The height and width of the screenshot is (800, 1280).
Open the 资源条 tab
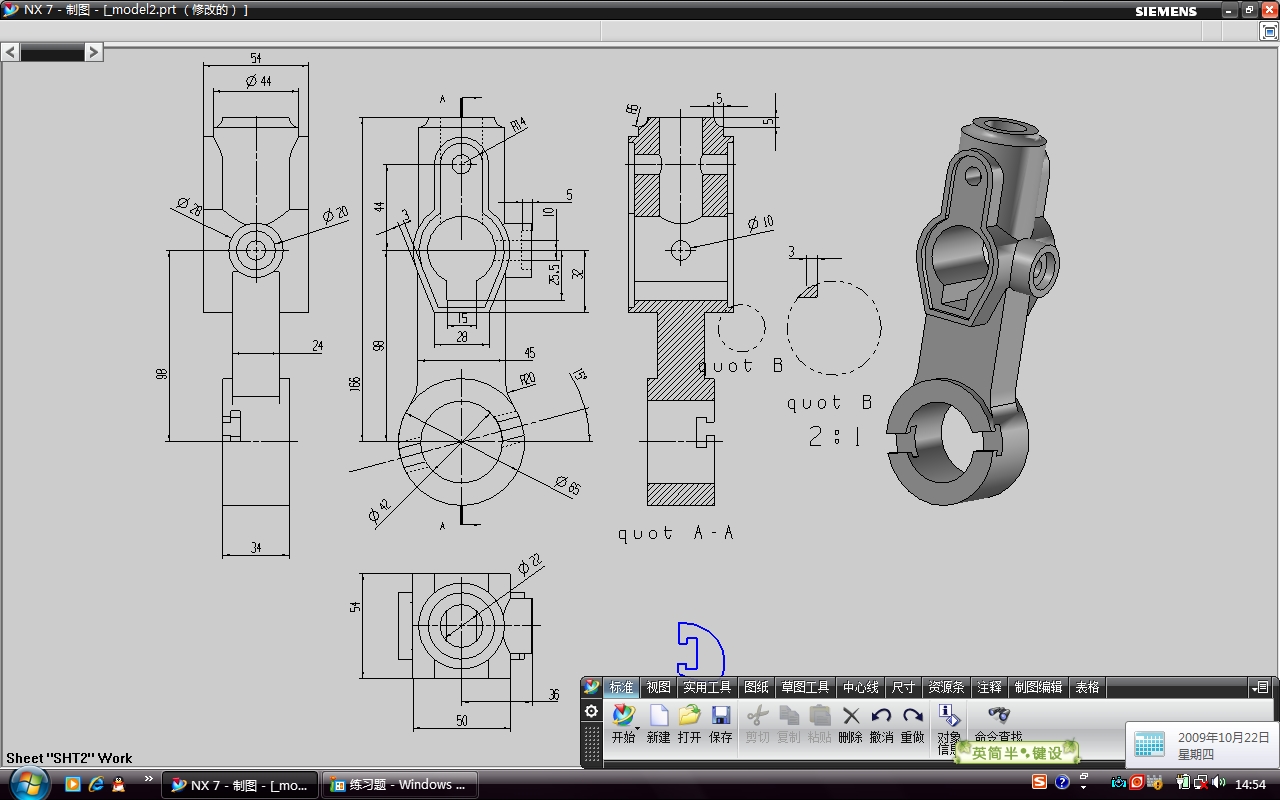(946, 687)
